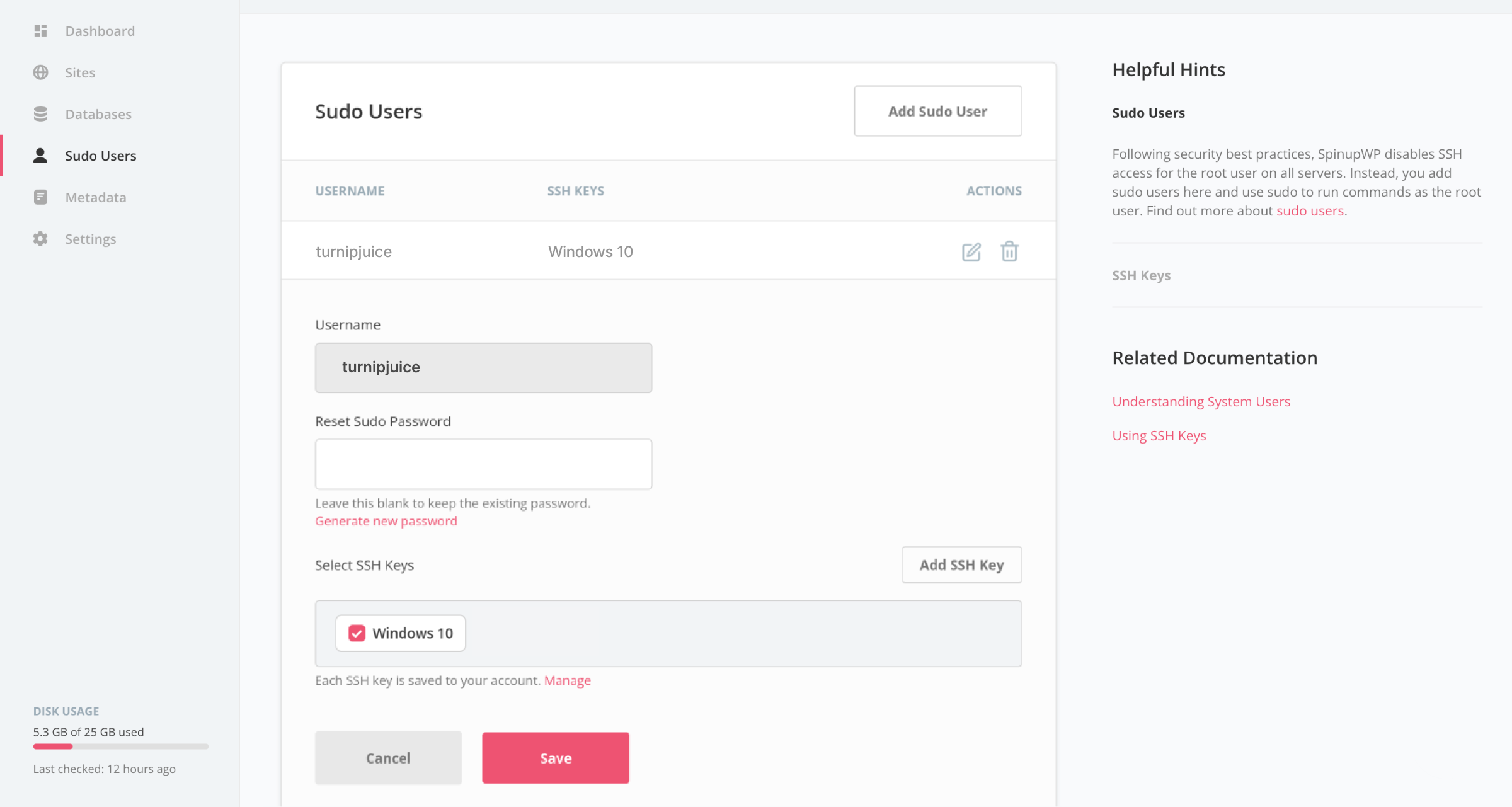Screen dimensions: 1512x807
Task: Click the ACTIONS column header
Action: coord(994,190)
